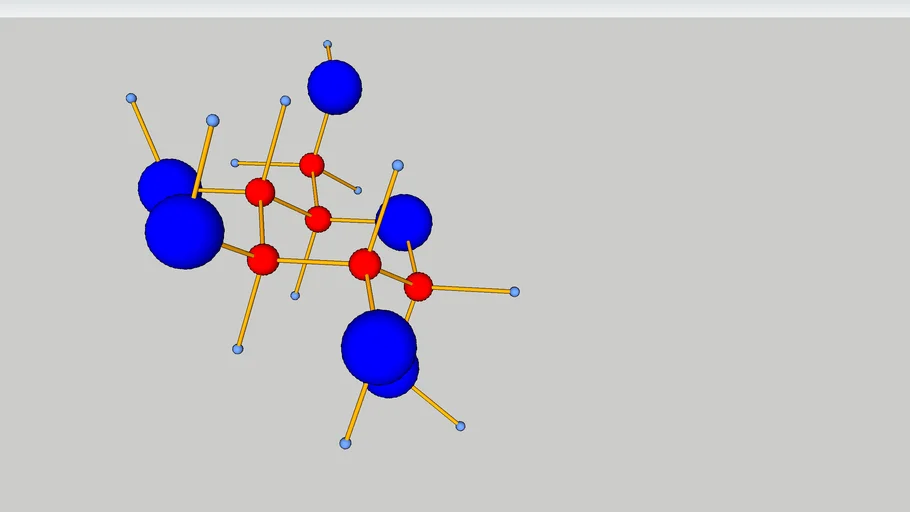Click the small sphere at the bottom right
Viewport: 910px width, 512px height.
[460, 426]
